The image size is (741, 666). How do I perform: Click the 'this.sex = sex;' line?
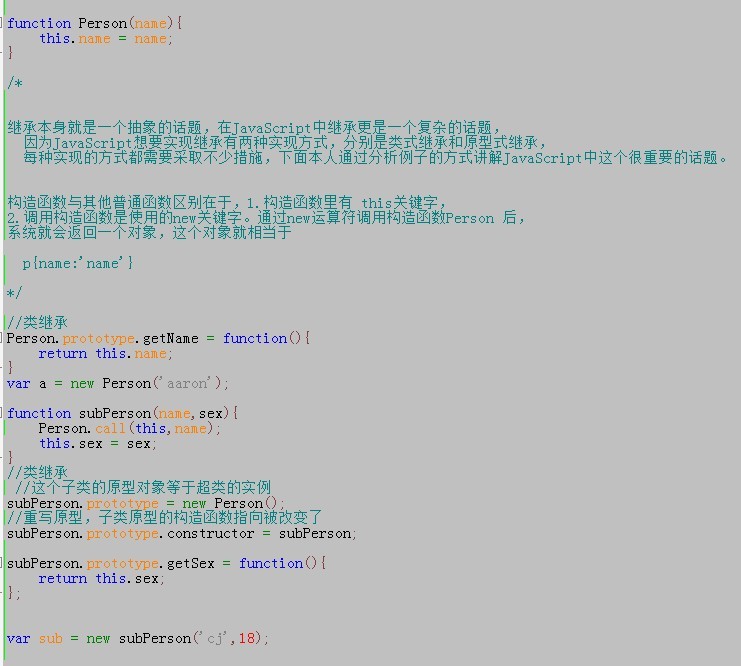pyautogui.click(x=98, y=443)
